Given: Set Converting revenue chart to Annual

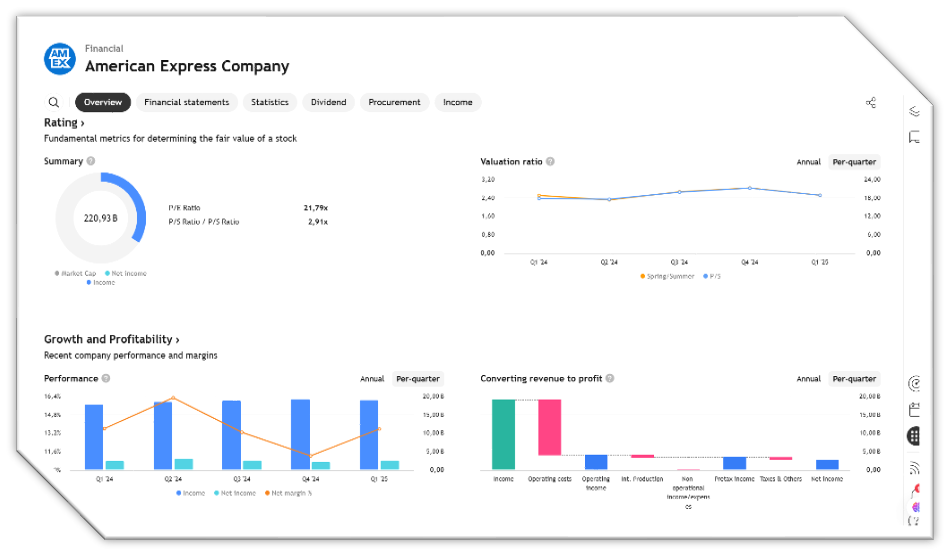Looking at the screenshot, I should coord(808,379).
